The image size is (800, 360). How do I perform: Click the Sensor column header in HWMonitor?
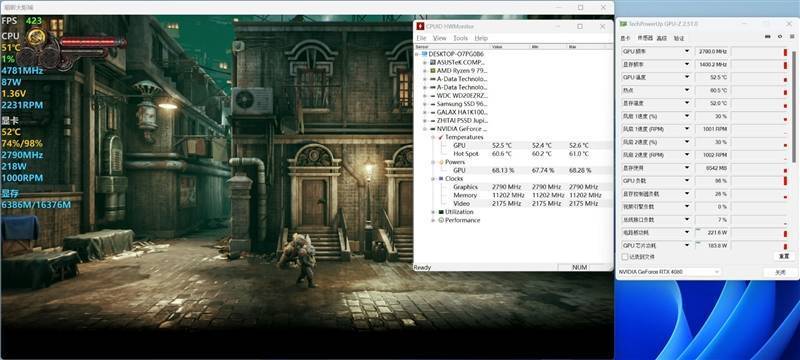pyautogui.click(x=452, y=46)
